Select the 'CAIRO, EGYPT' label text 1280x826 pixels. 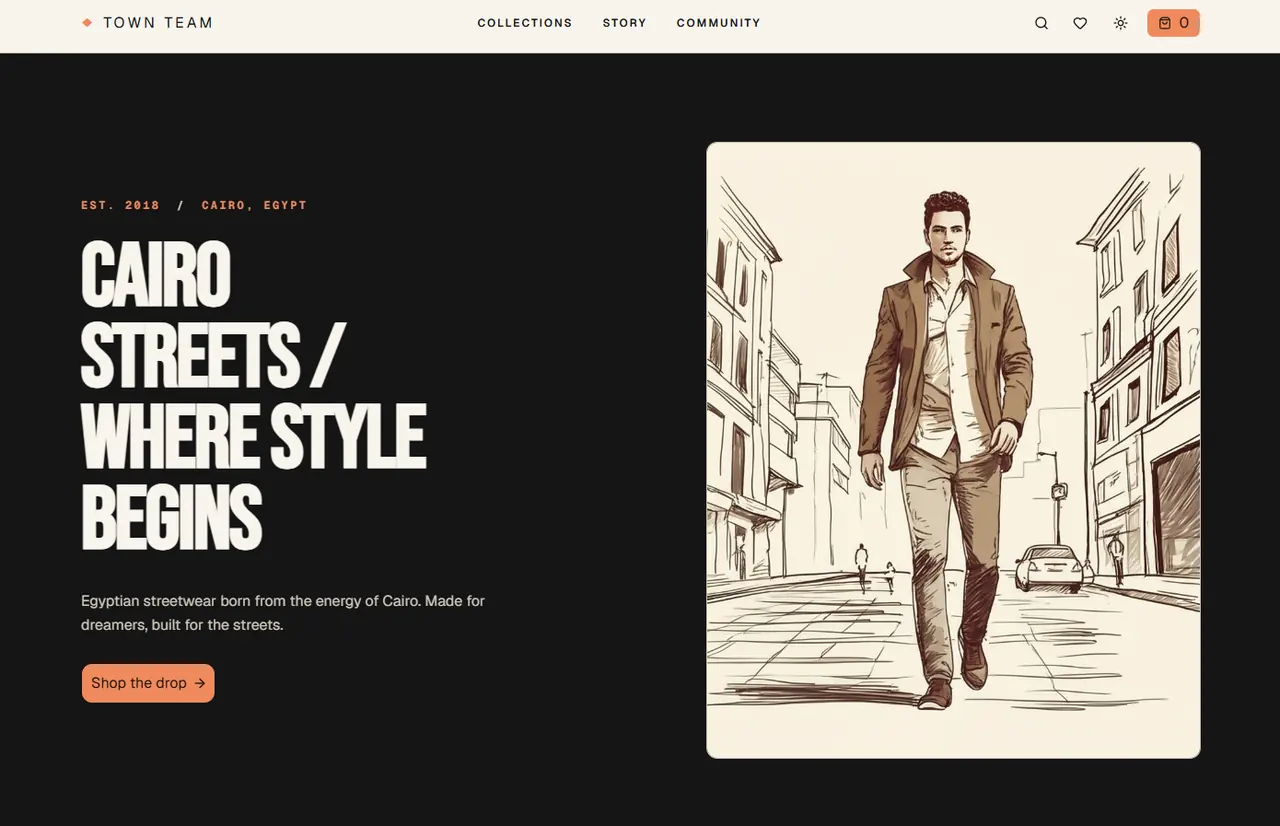click(254, 205)
